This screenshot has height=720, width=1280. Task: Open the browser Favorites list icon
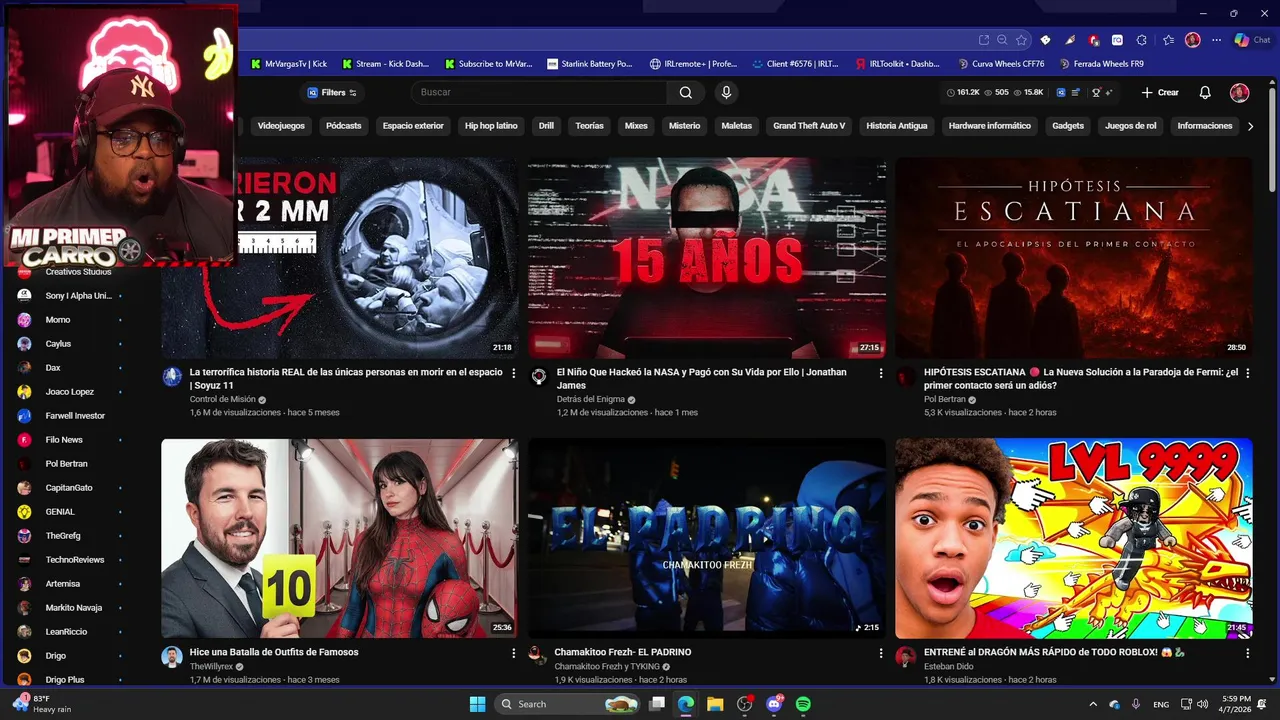[x=1168, y=40]
